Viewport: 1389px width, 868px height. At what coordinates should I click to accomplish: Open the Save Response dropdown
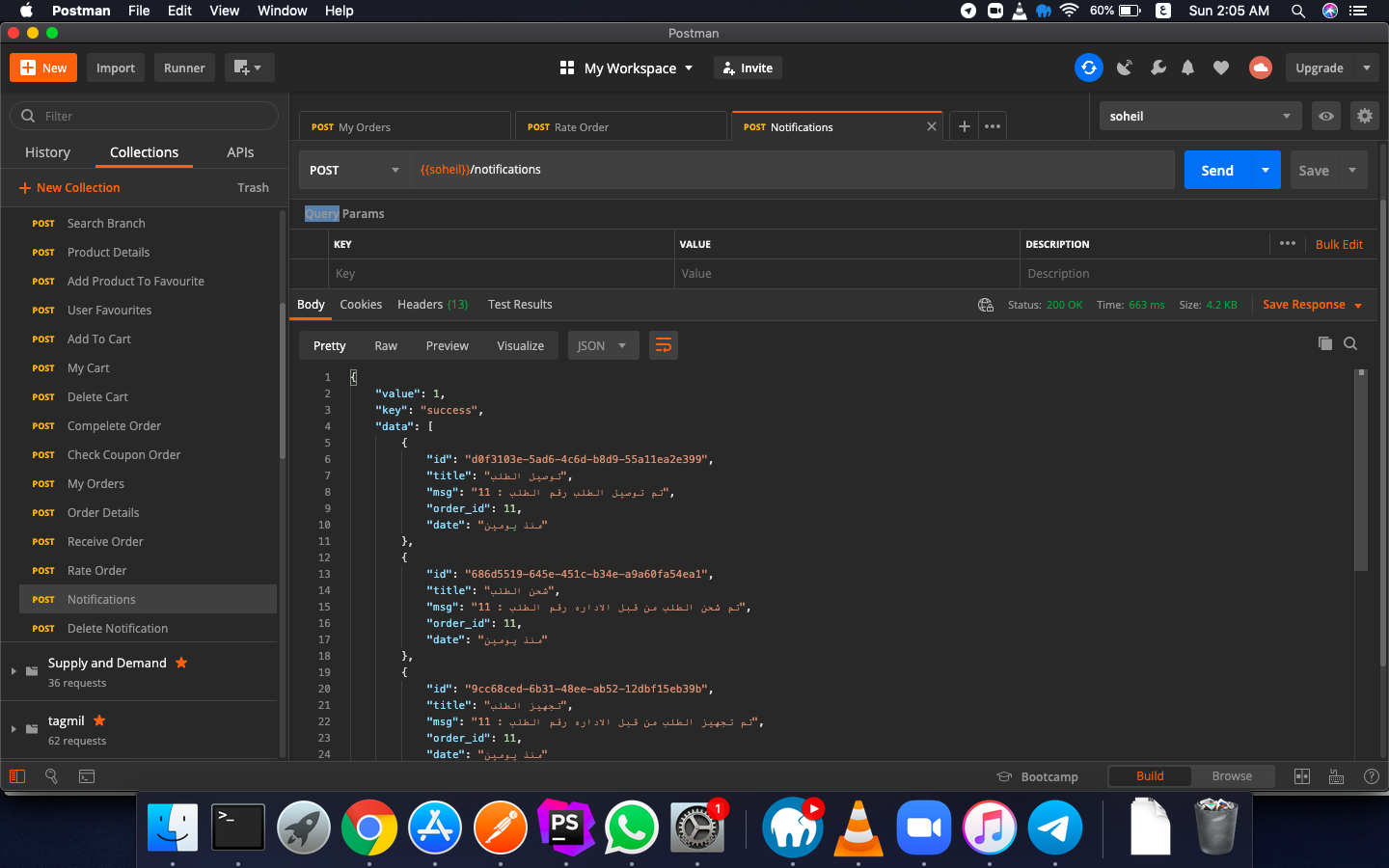point(1312,305)
